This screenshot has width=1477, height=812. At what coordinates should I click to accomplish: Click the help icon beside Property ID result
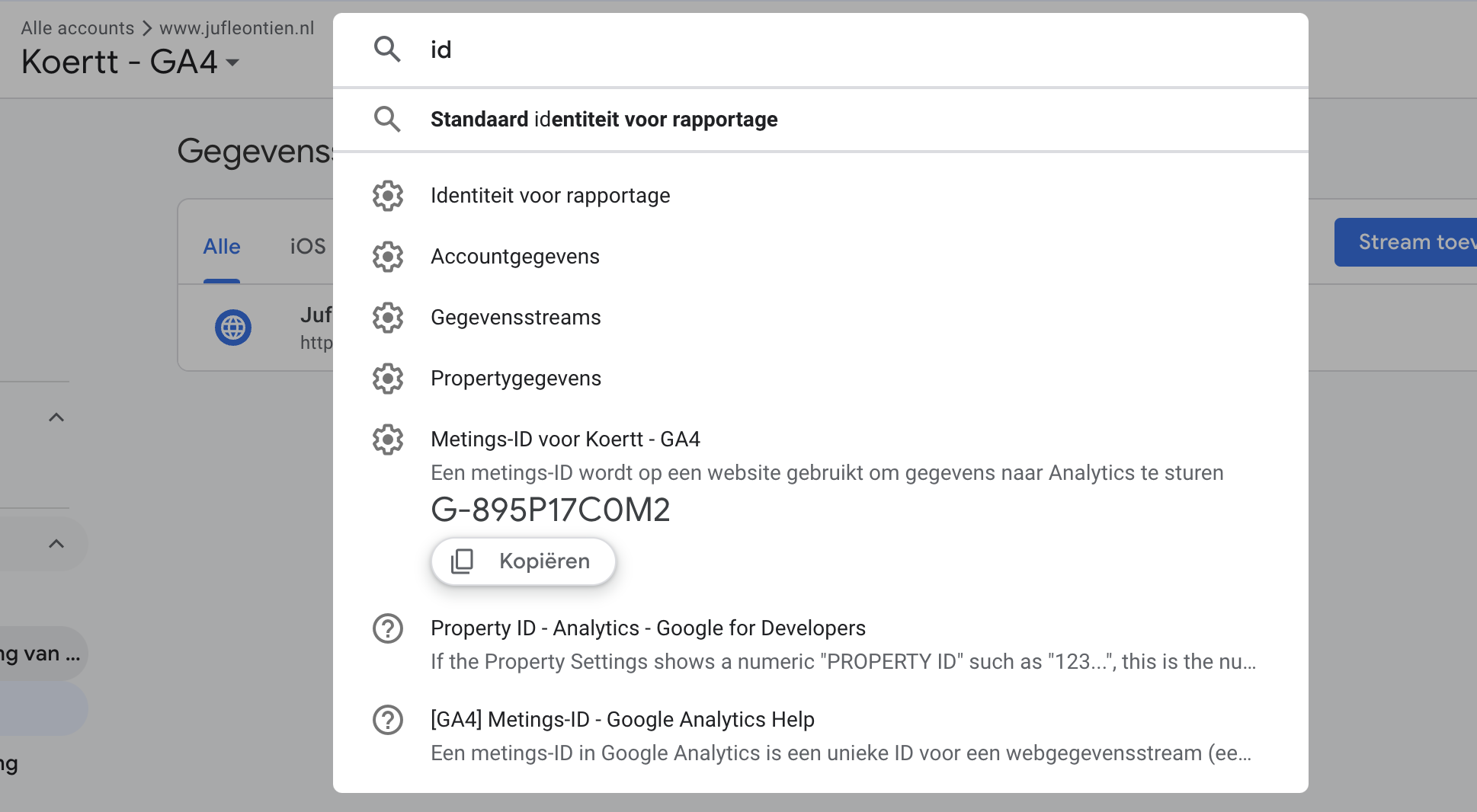tap(387, 628)
